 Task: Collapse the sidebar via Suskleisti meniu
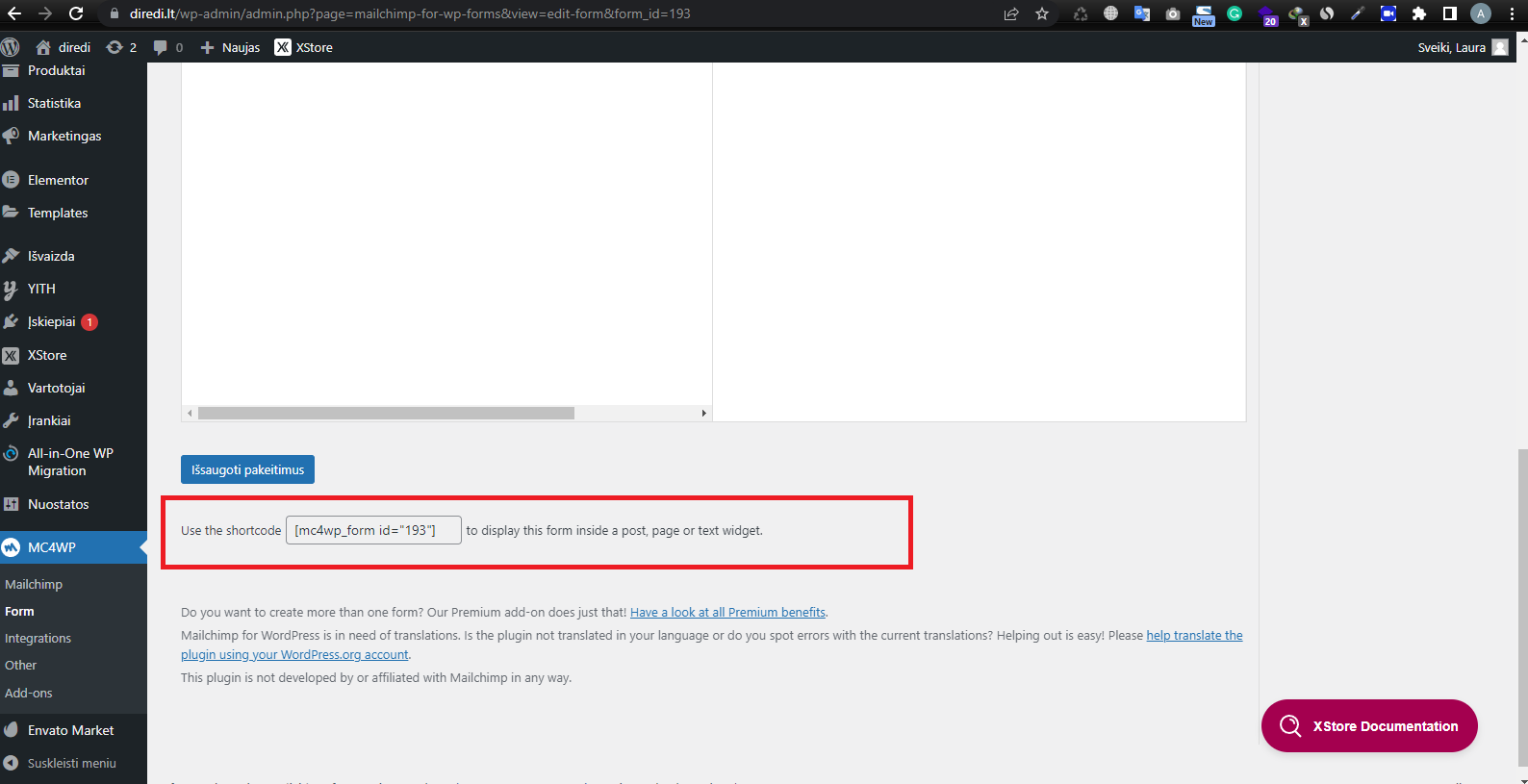[73, 763]
